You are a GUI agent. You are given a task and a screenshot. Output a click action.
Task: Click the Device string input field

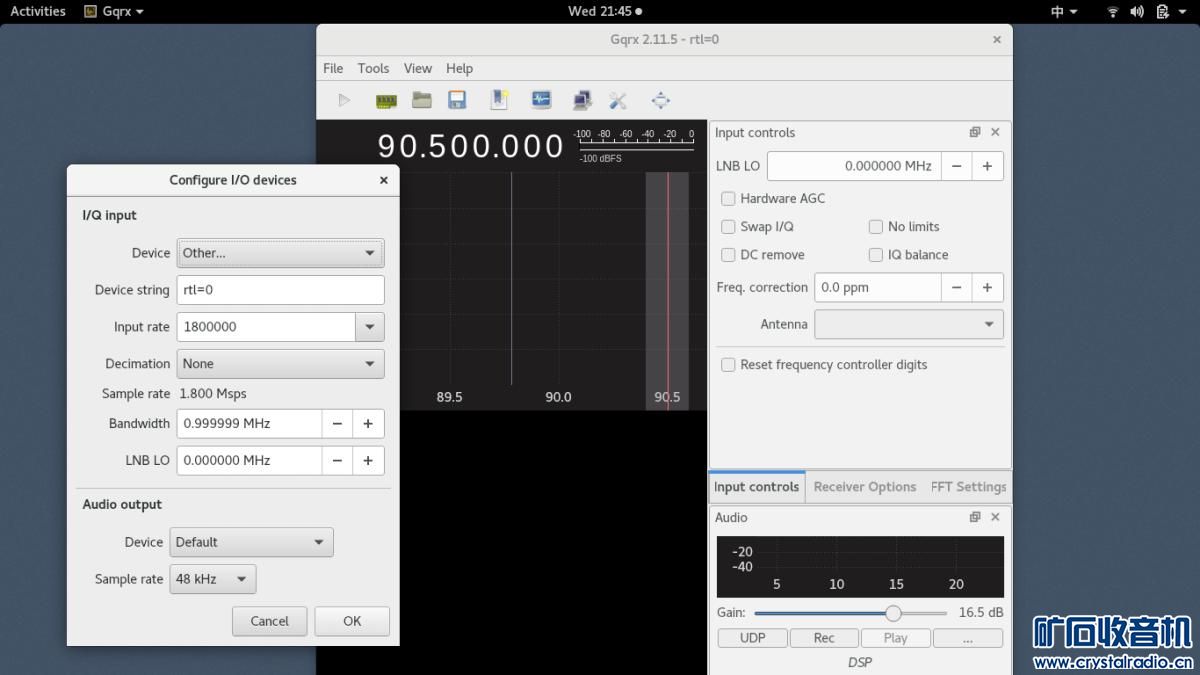(x=280, y=290)
